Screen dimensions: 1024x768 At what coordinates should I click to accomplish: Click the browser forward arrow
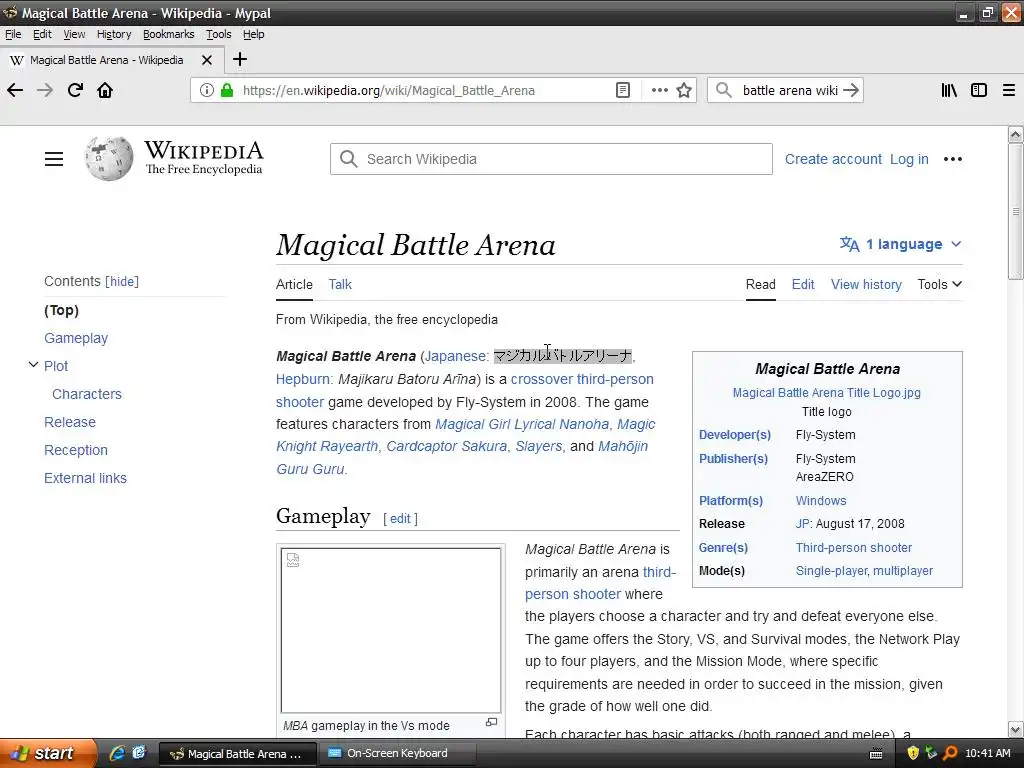(x=45, y=90)
